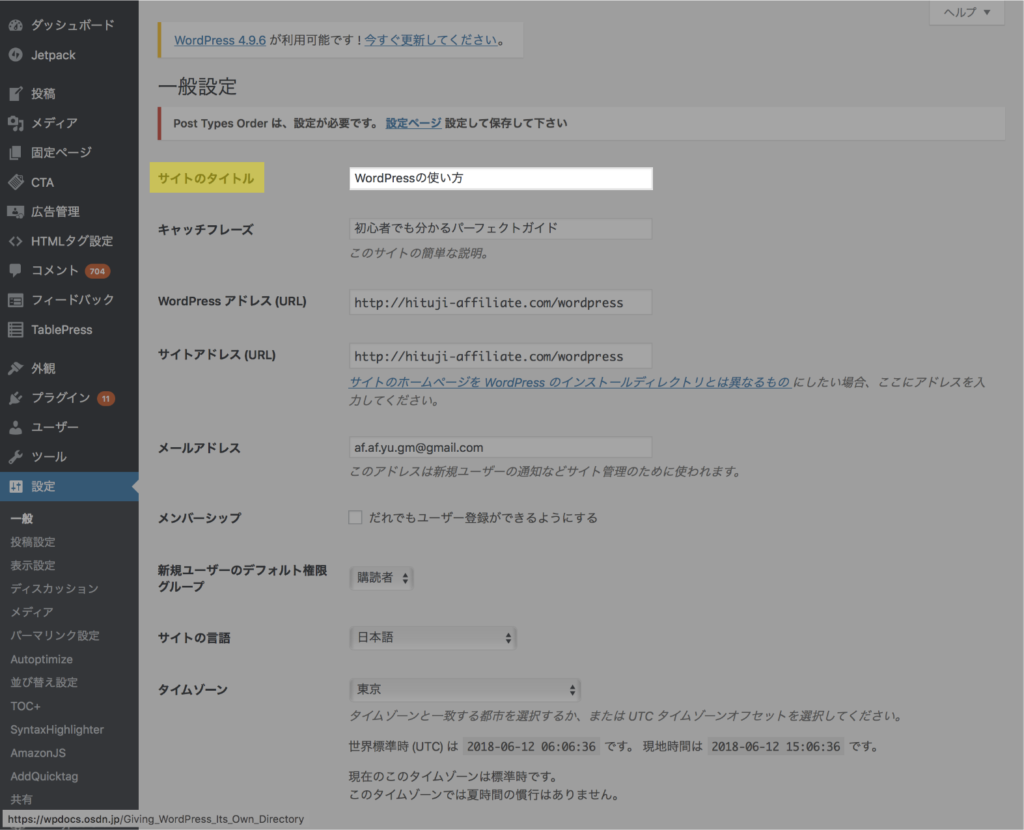
Task: Click the サイトのタイトル input field
Action: 501,178
